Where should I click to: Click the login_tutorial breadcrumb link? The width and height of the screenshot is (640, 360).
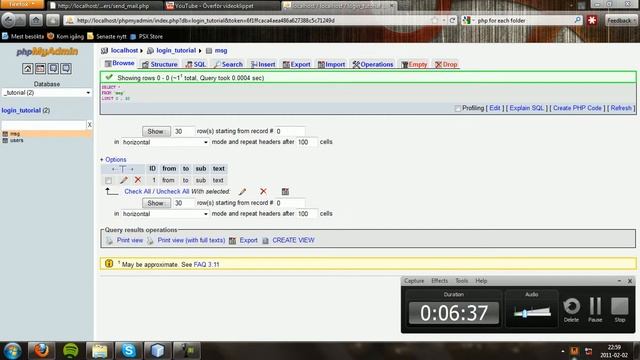click(176, 51)
